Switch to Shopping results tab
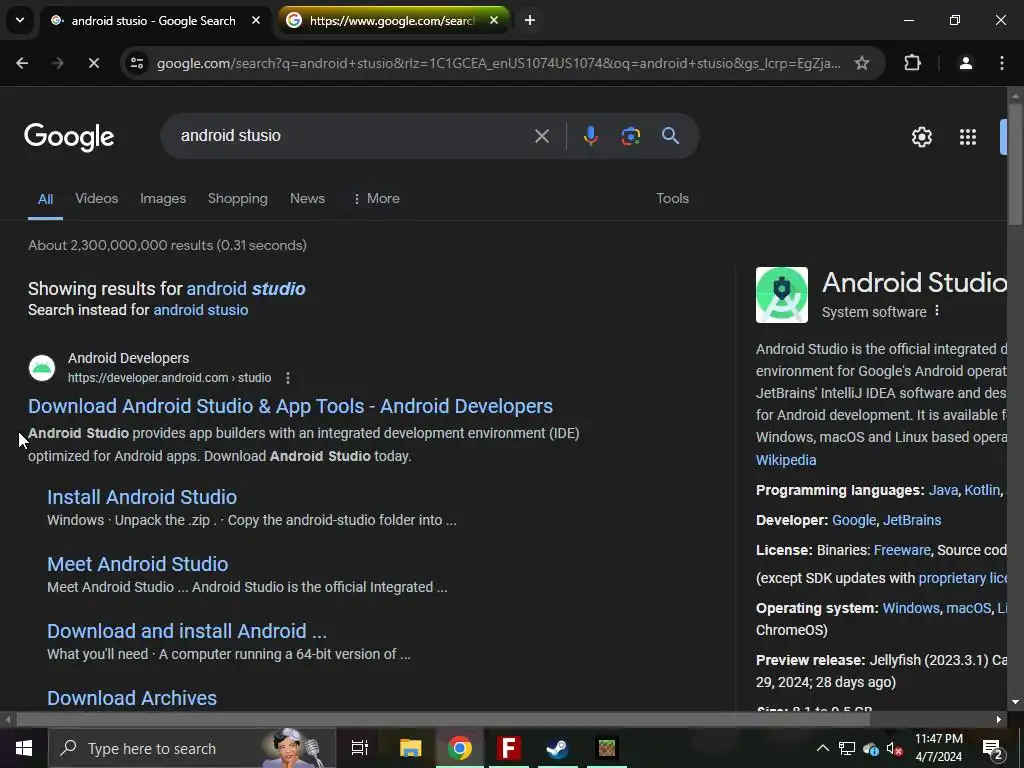Screen dimensions: 1024x768 tap(238, 199)
